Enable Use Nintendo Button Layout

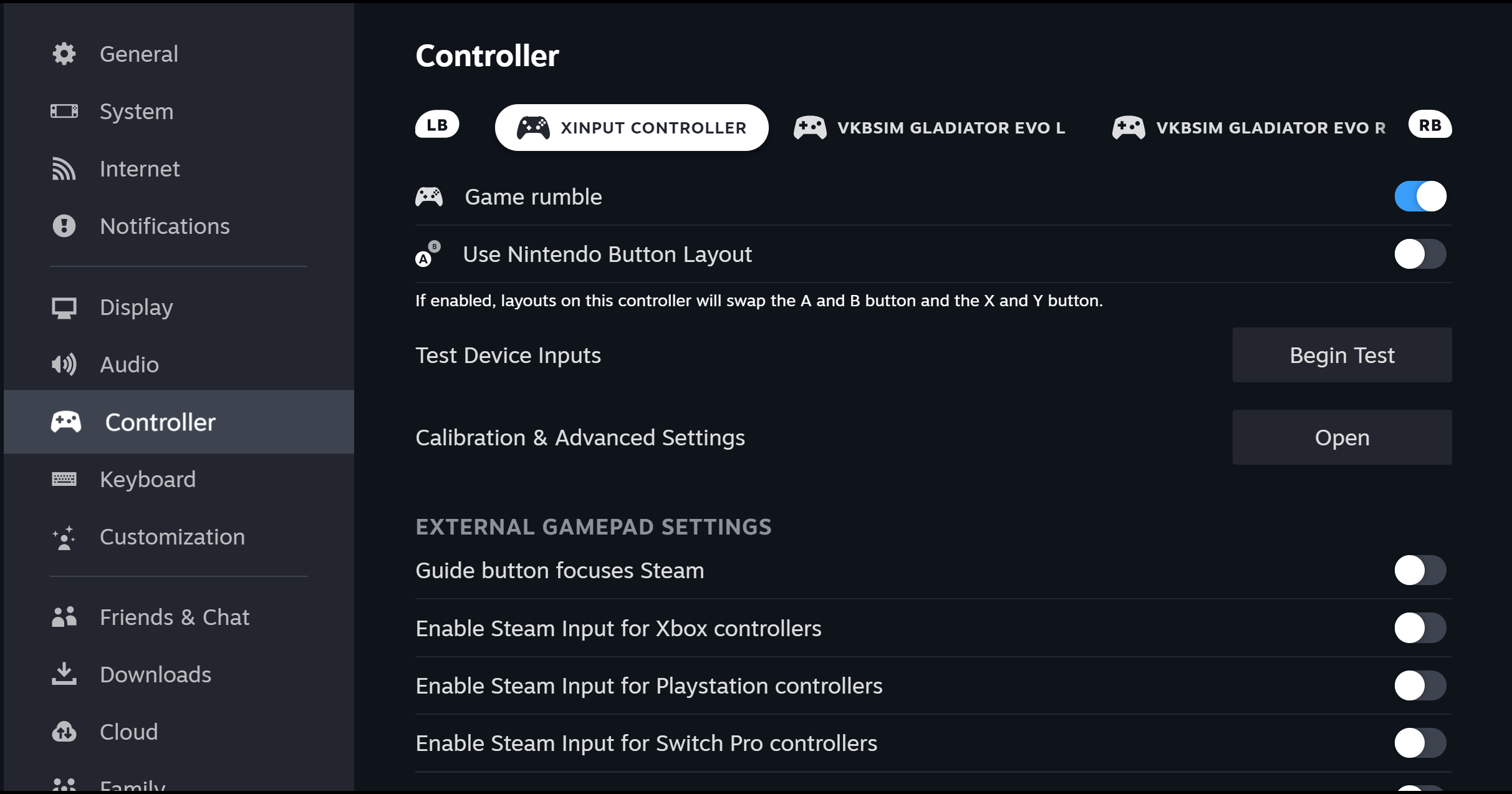pyautogui.click(x=1419, y=254)
